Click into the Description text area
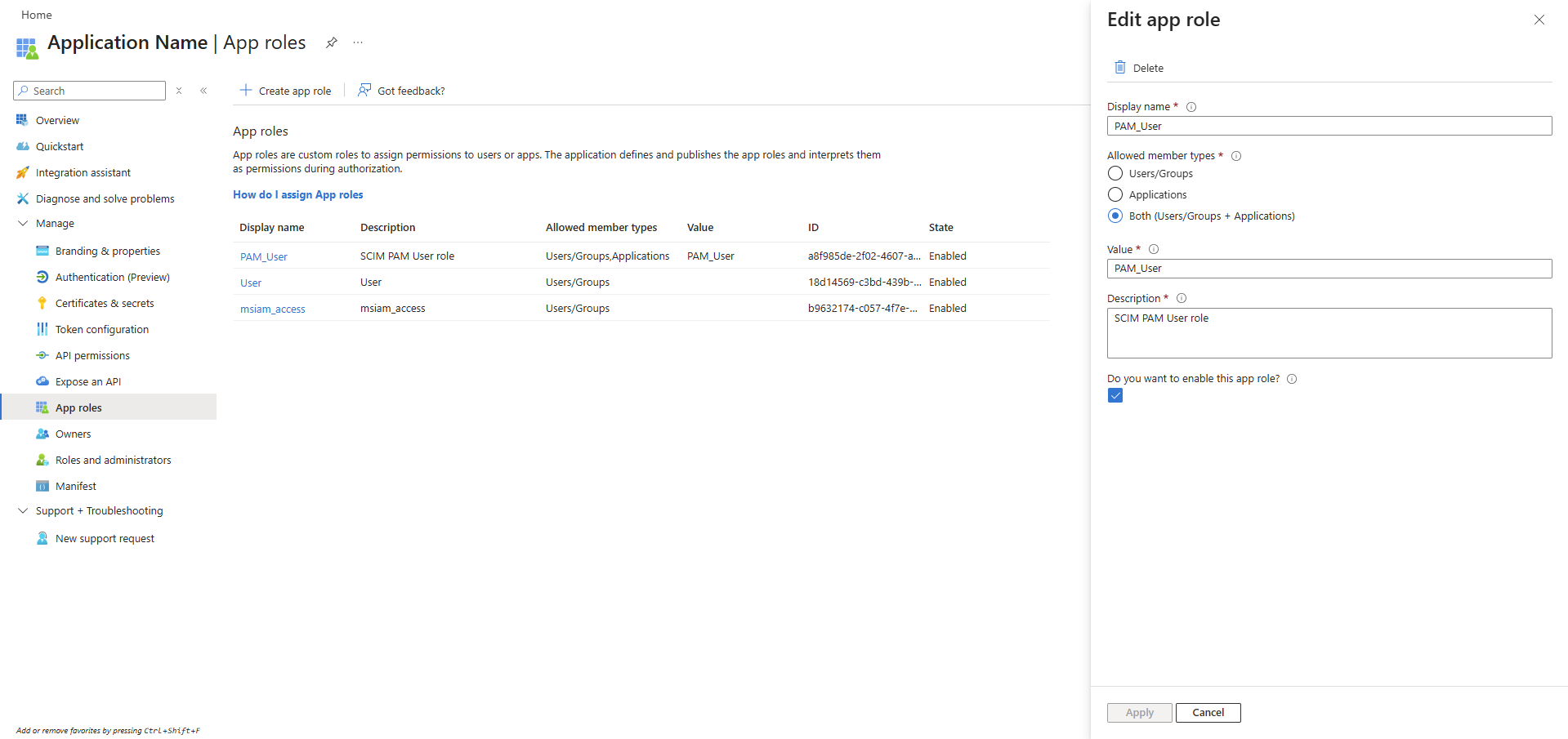This screenshot has width=1568, height=739. (x=1329, y=333)
